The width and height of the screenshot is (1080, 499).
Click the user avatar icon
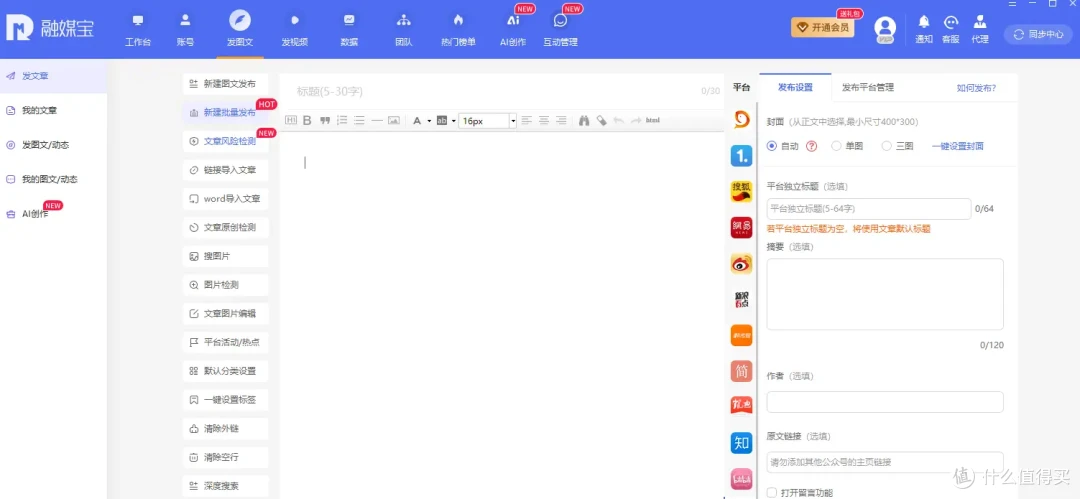coord(885,30)
